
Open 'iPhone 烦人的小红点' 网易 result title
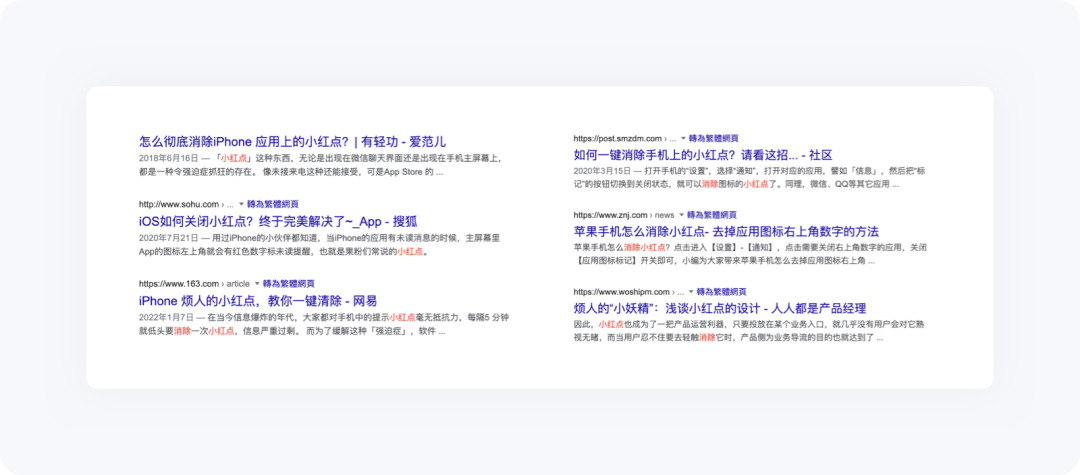coord(258,300)
